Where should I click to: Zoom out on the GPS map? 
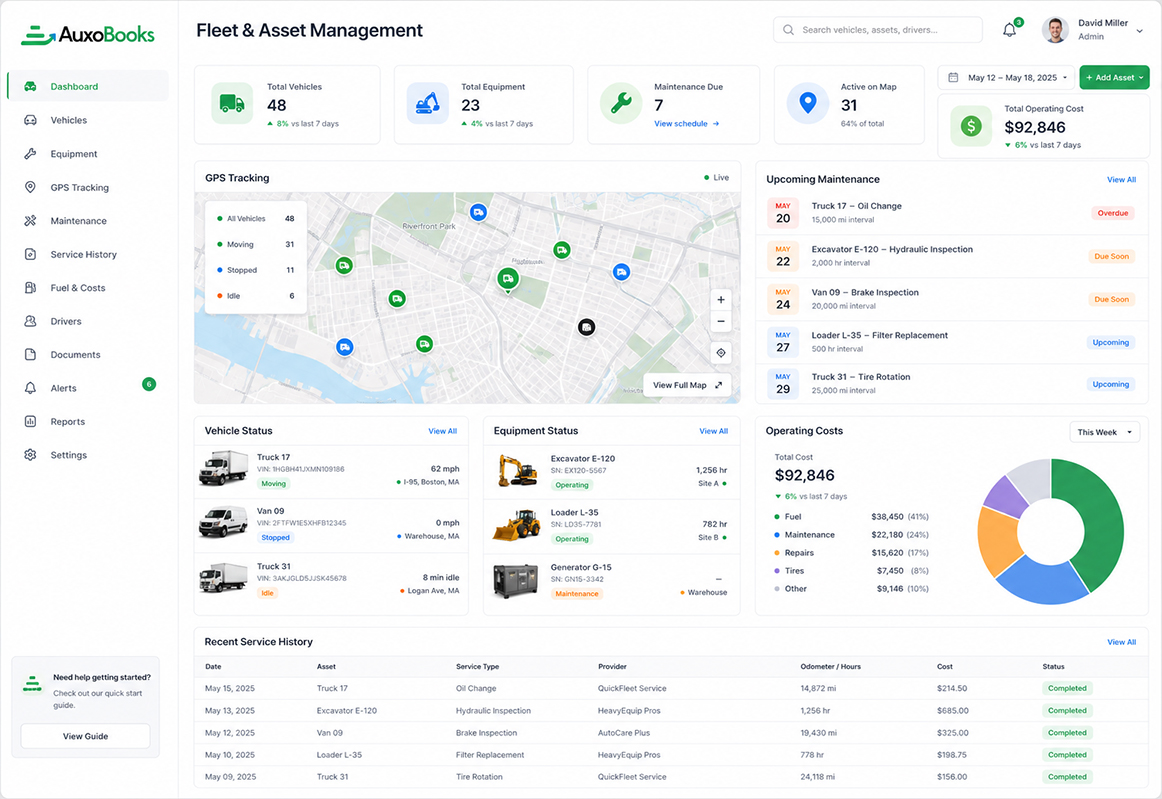click(720, 322)
